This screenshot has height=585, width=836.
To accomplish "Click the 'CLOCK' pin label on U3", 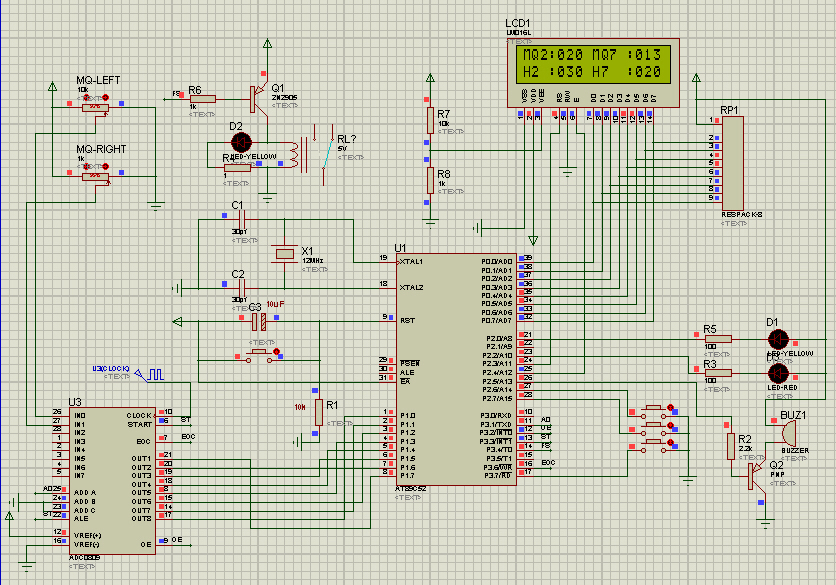I will click(x=139, y=415).
